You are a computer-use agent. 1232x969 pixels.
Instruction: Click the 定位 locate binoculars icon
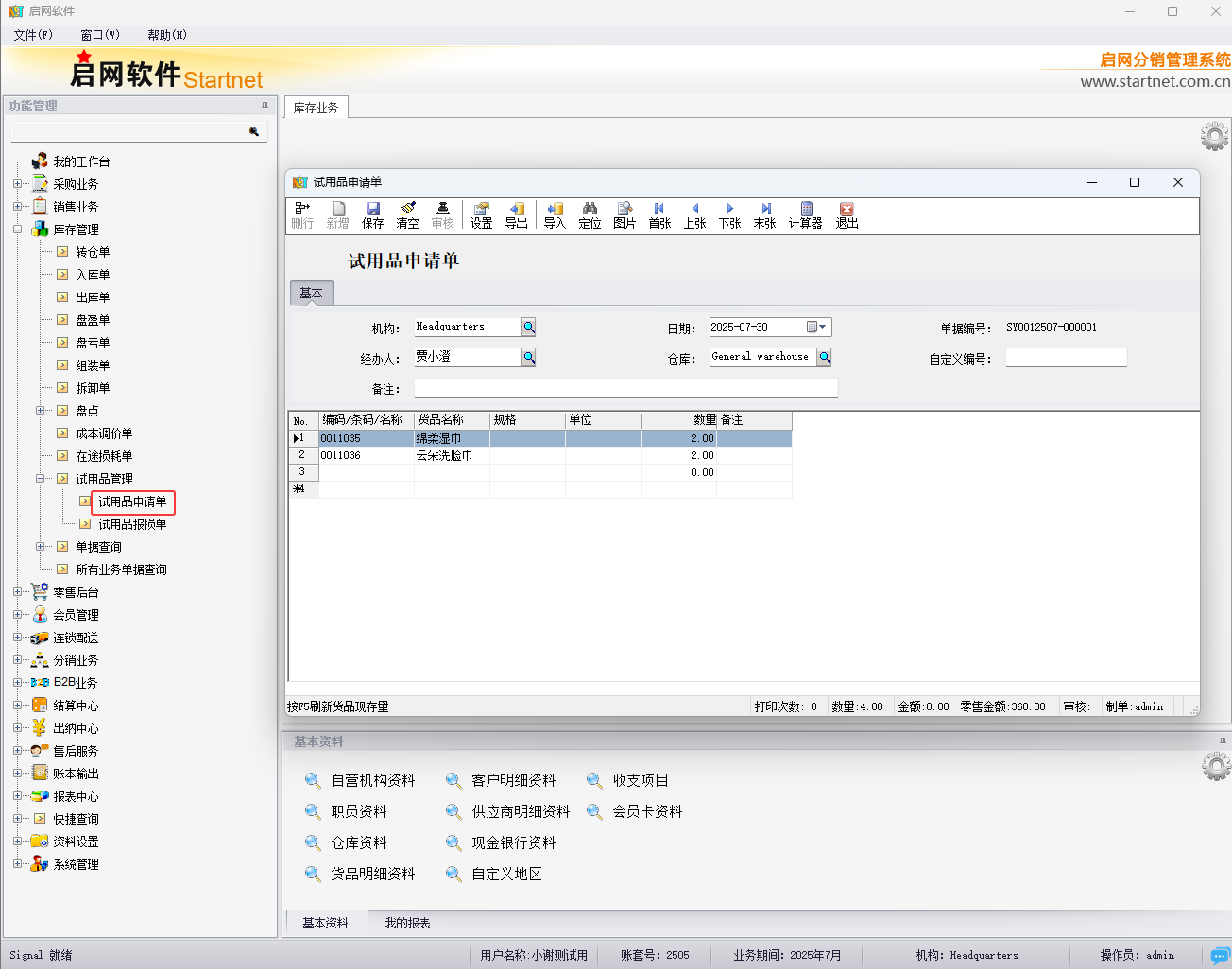pyautogui.click(x=590, y=215)
